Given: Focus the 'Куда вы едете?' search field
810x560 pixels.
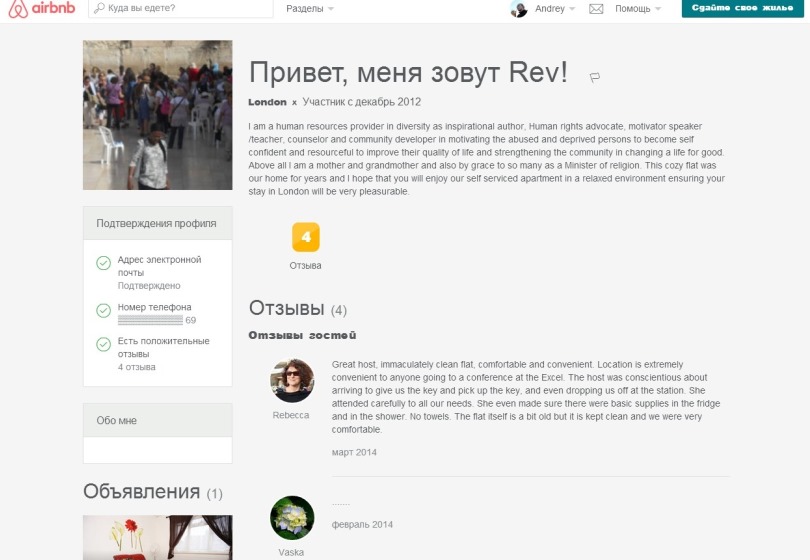Looking at the screenshot, I should (181, 8).
